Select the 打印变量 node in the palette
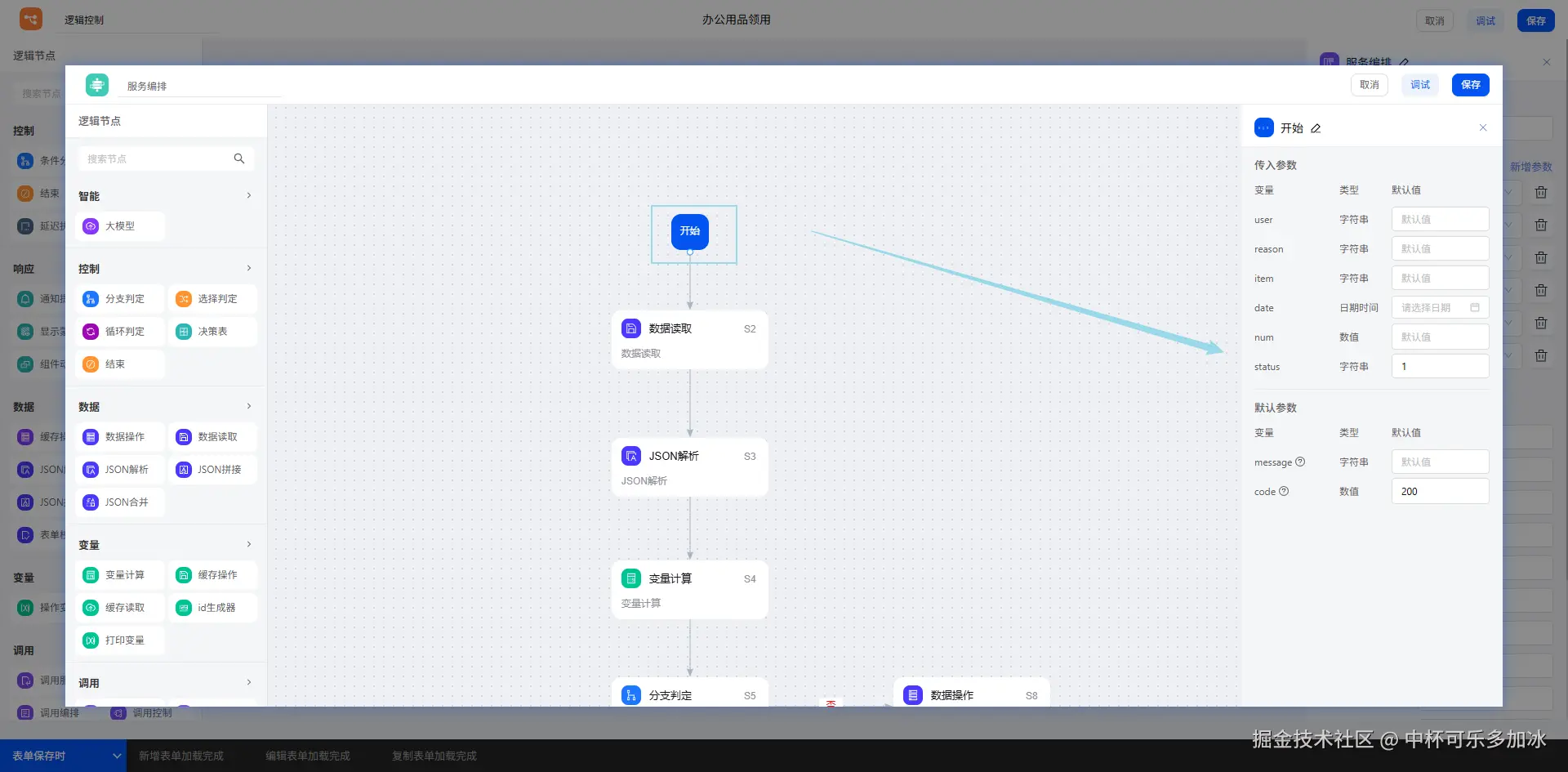Viewport: 1568px width, 772px height. (121, 640)
